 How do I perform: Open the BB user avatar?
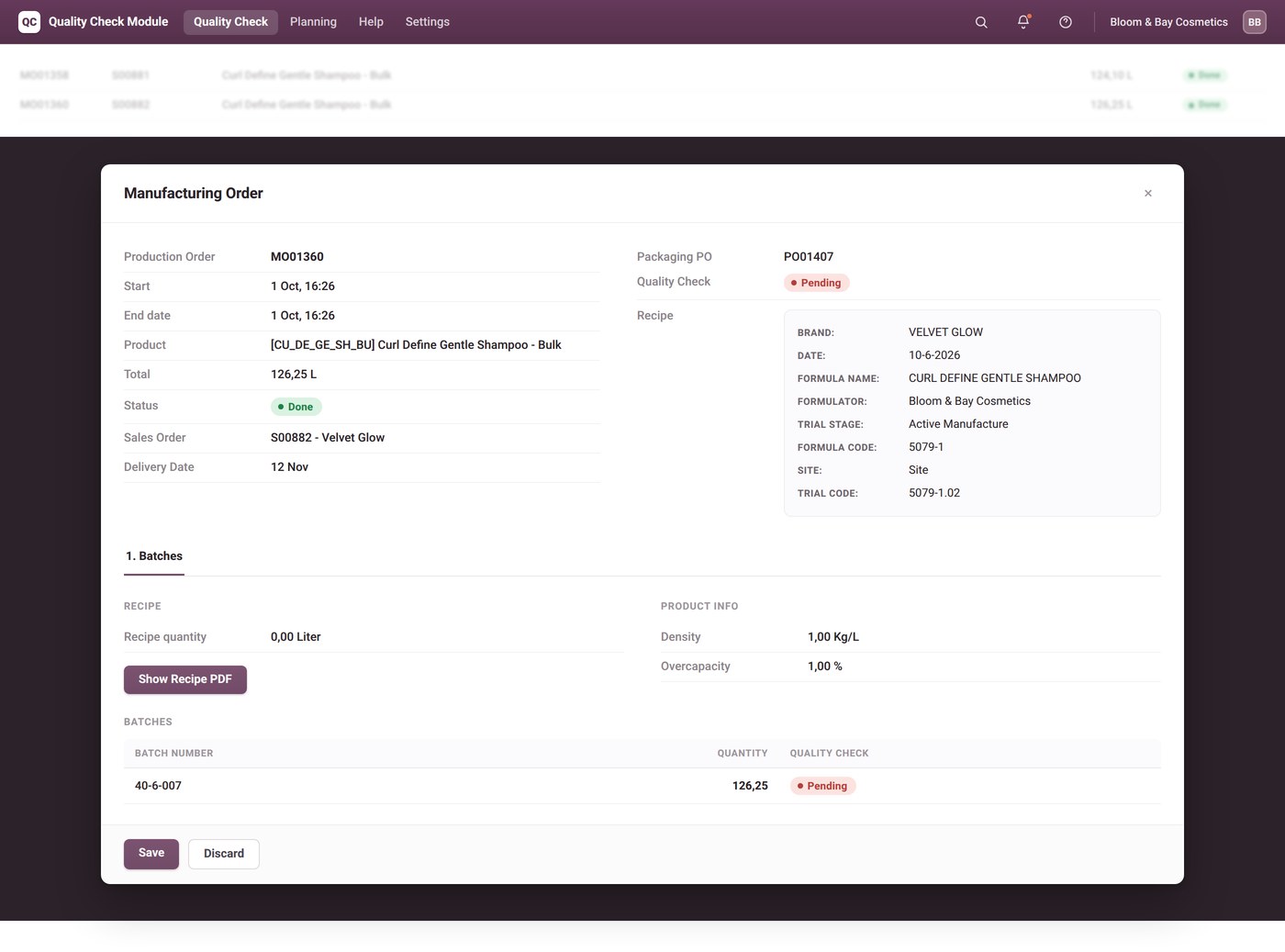(1255, 22)
